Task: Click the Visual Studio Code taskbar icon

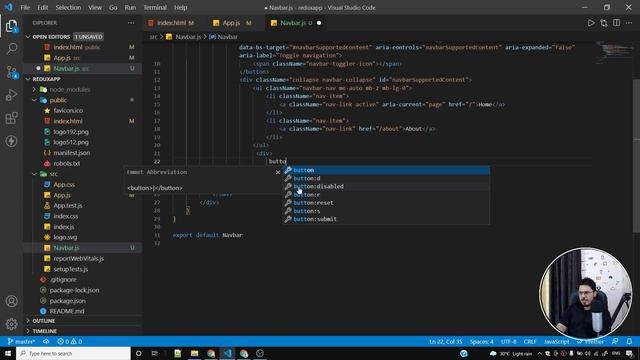Action: 227,353
